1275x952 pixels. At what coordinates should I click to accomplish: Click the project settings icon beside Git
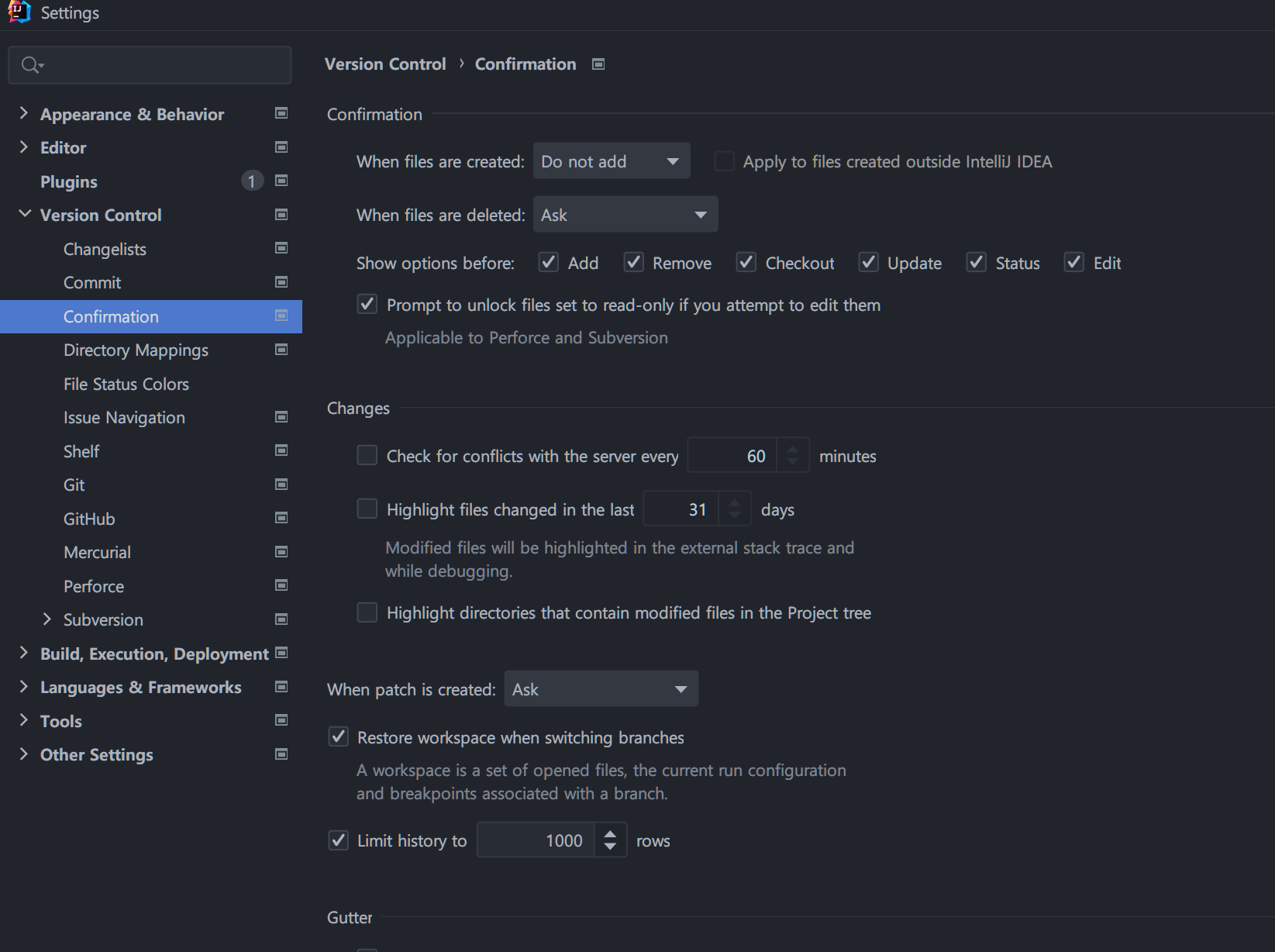[281, 485]
